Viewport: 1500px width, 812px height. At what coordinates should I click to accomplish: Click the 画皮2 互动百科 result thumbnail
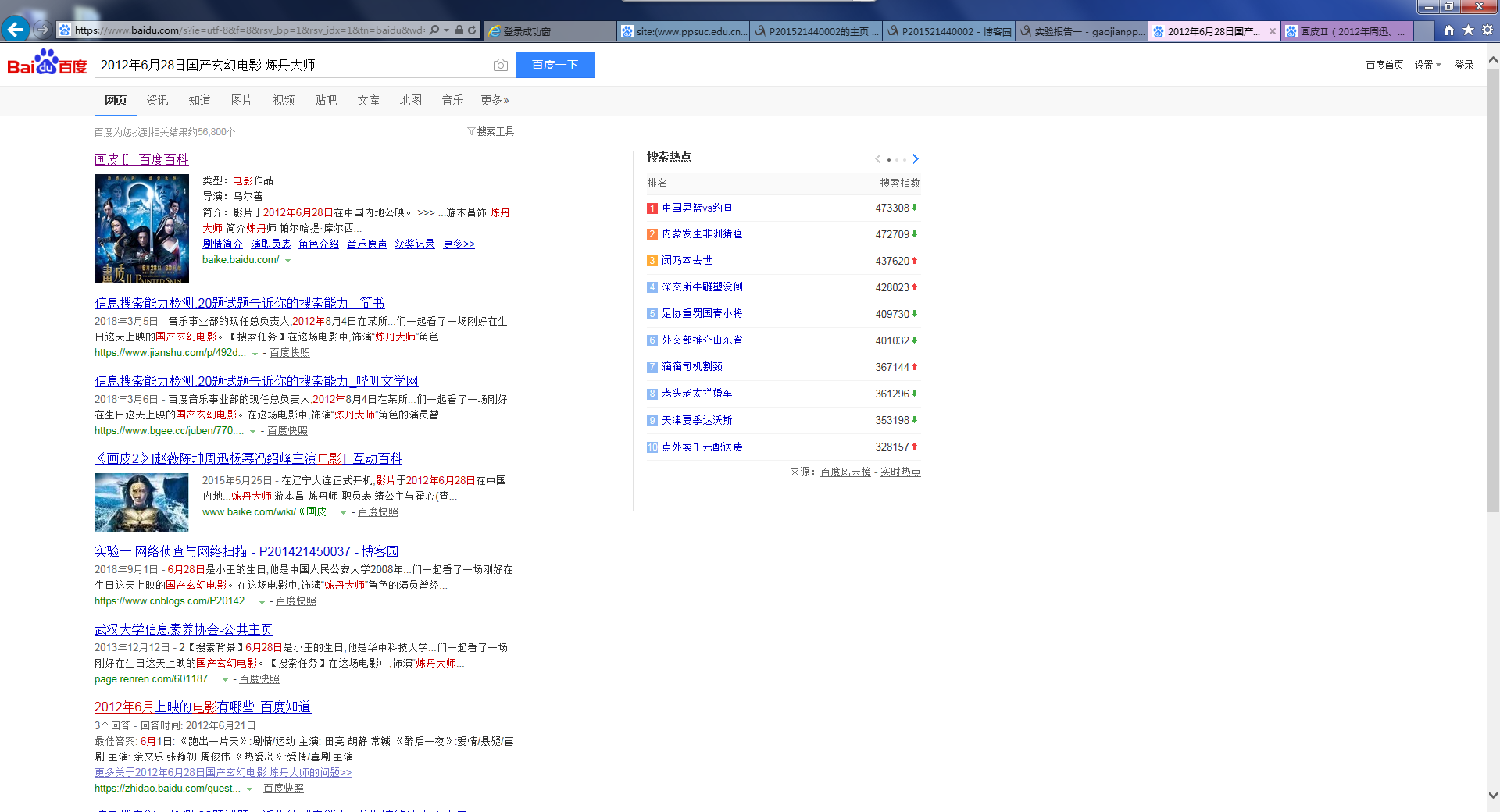(x=141, y=502)
